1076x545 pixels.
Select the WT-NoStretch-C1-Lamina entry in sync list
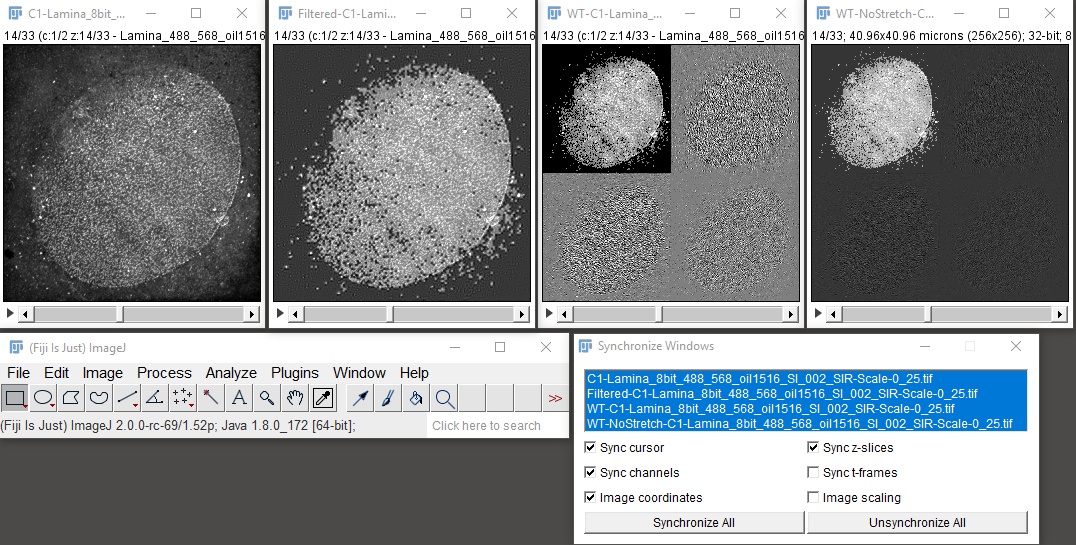coord(806,424)
